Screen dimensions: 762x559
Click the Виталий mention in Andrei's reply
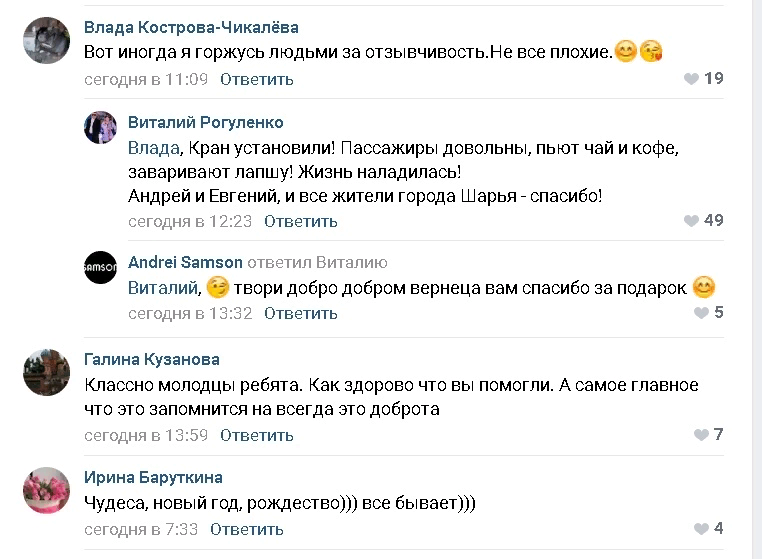click(163, 288)
